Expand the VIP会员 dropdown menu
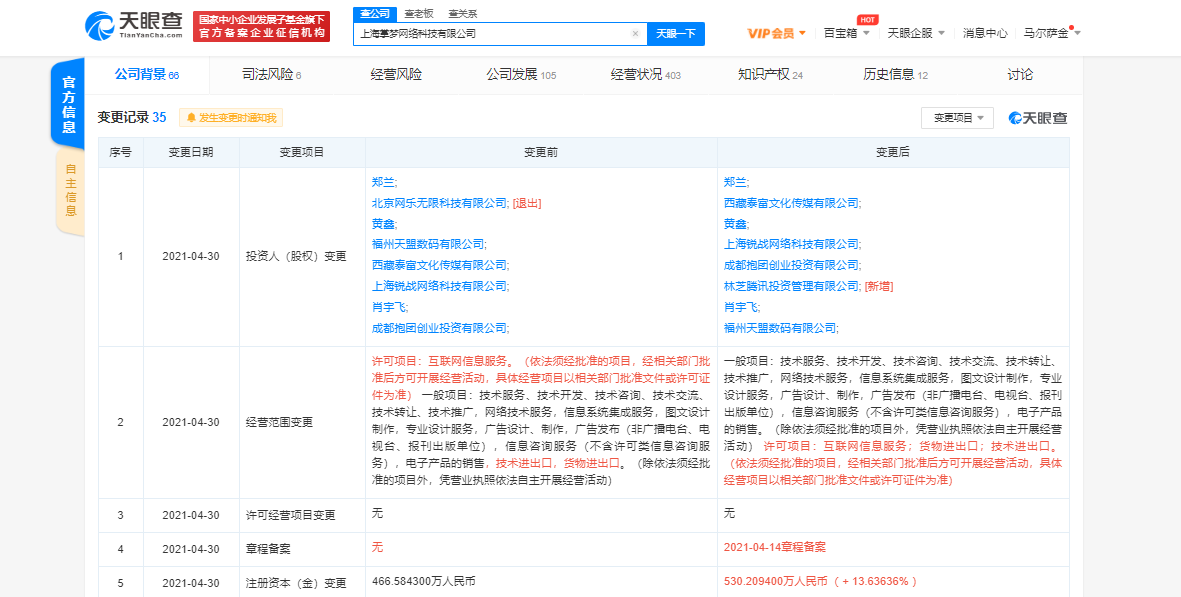 pos(777,33)
